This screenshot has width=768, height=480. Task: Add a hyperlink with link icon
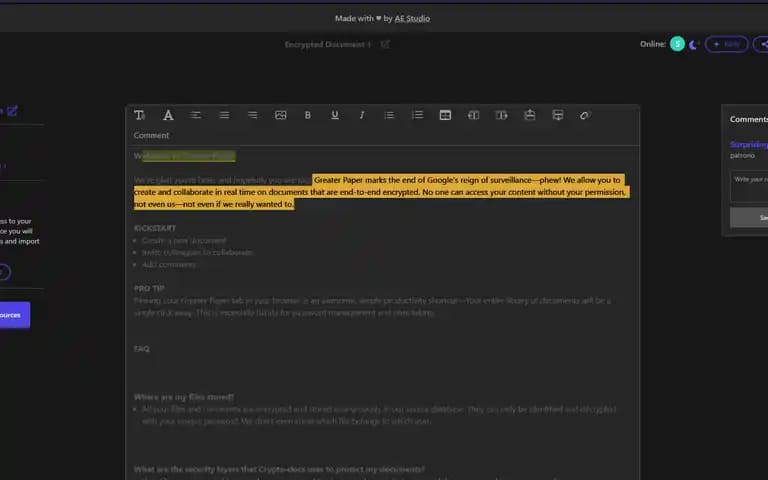584,116
